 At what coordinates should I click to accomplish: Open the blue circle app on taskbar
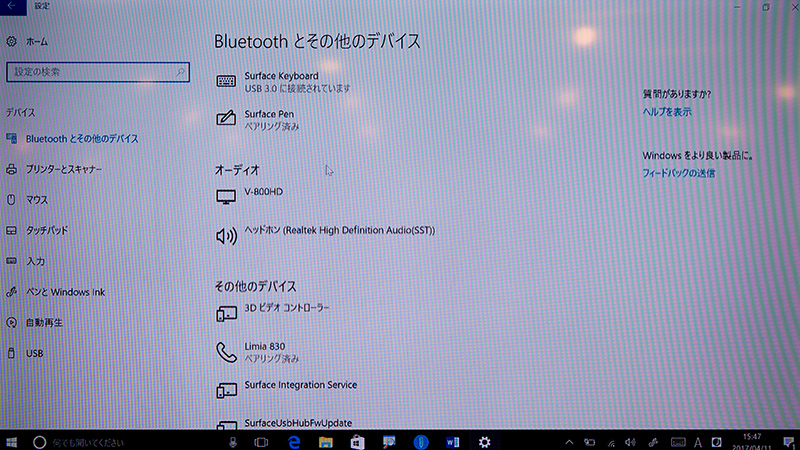click(421, 442)
